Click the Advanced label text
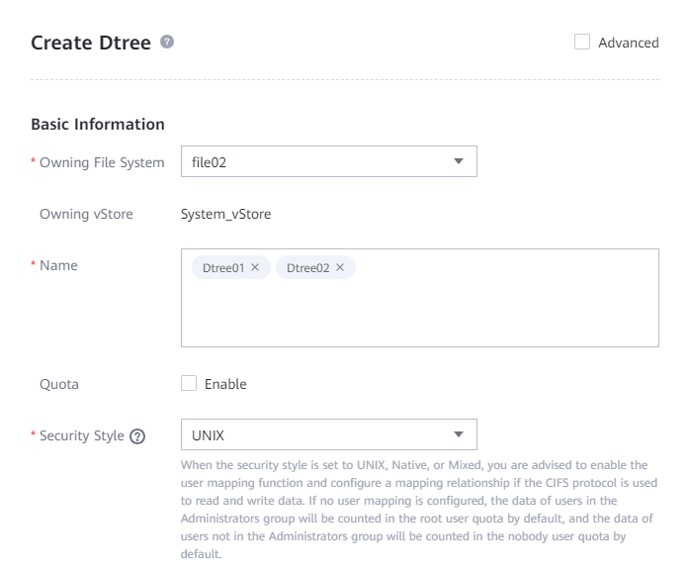The height and width of the screenshot is (572, 688). point(628,43)
